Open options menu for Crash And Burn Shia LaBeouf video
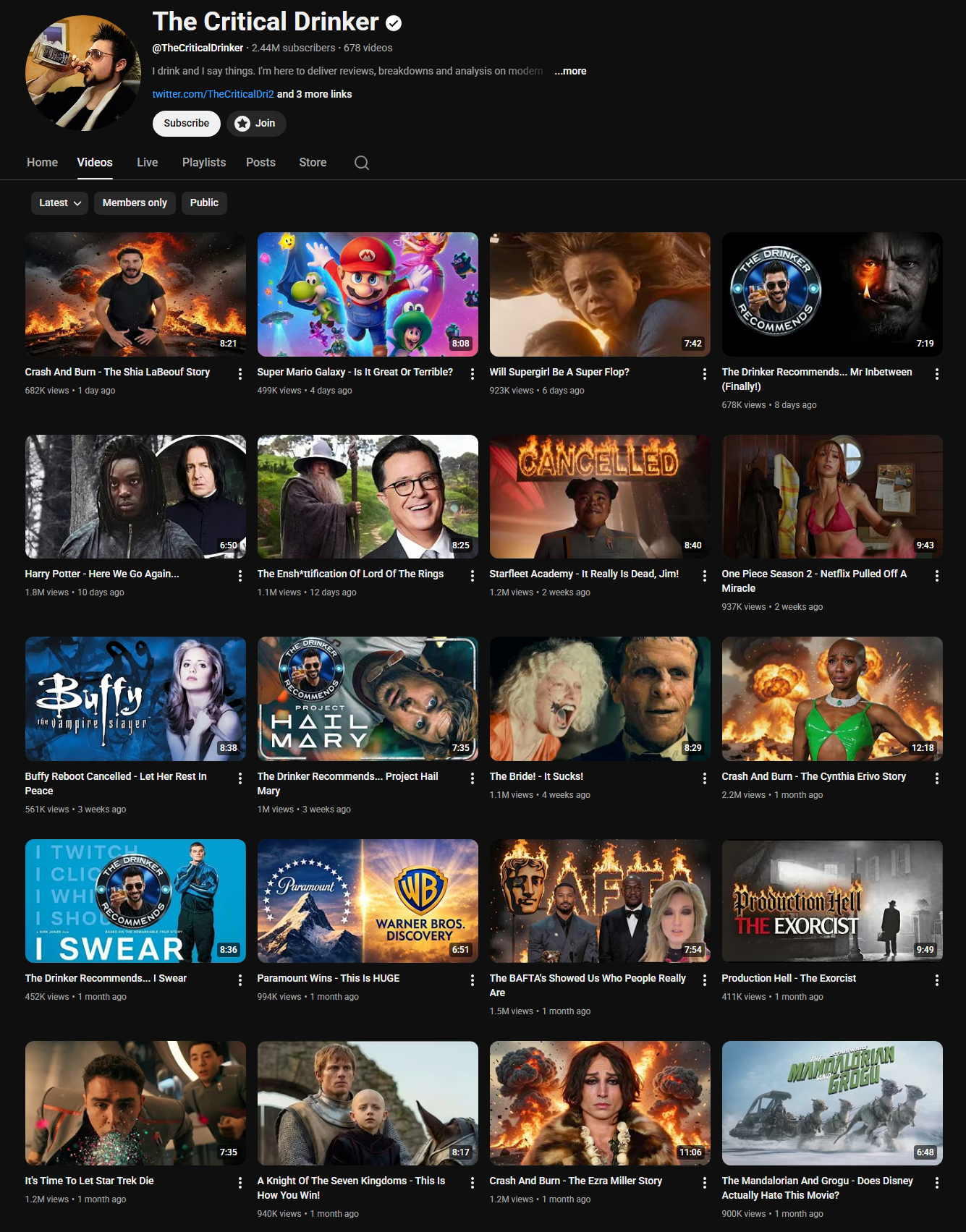 (x=240, y=373)
